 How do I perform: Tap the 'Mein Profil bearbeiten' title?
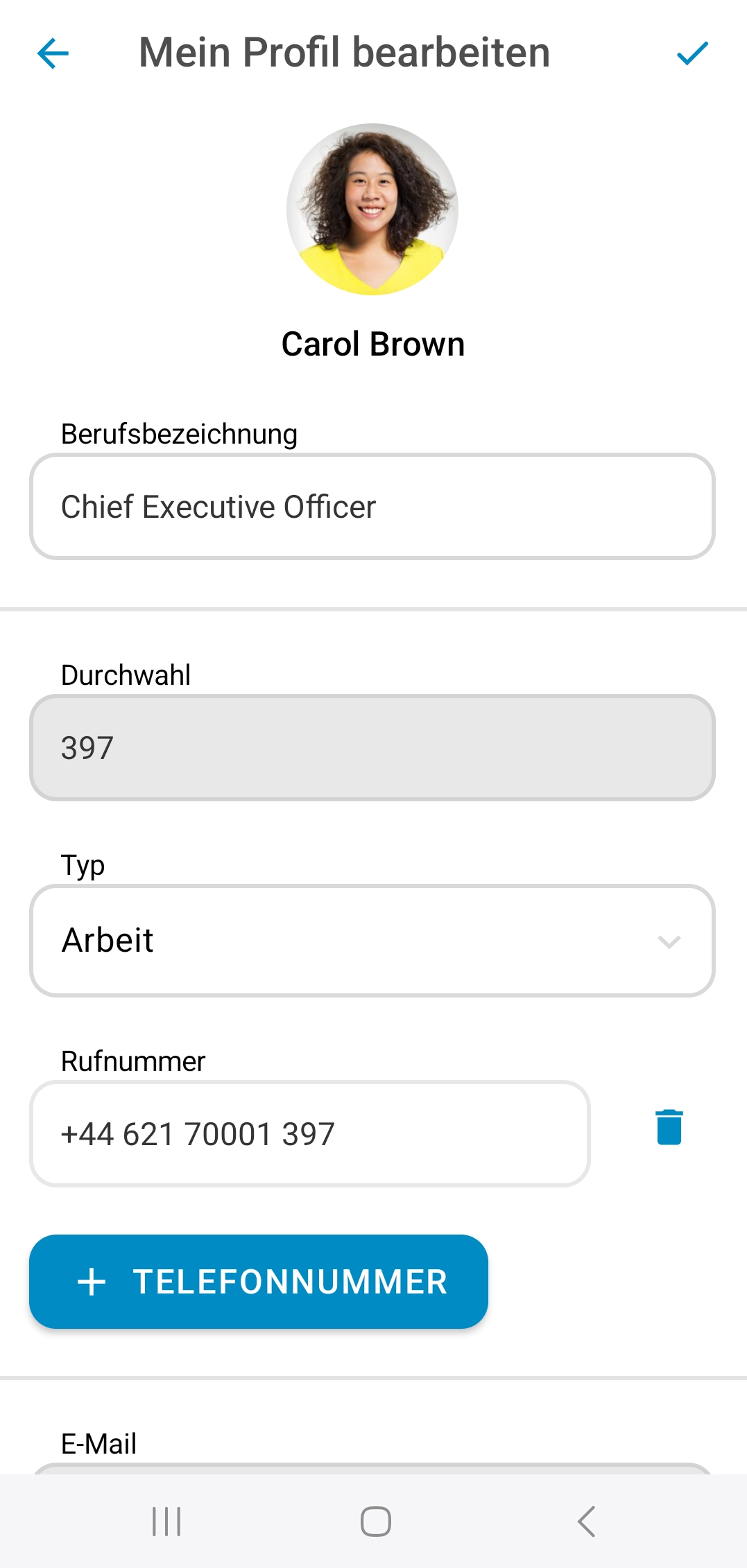coord(345,53)
